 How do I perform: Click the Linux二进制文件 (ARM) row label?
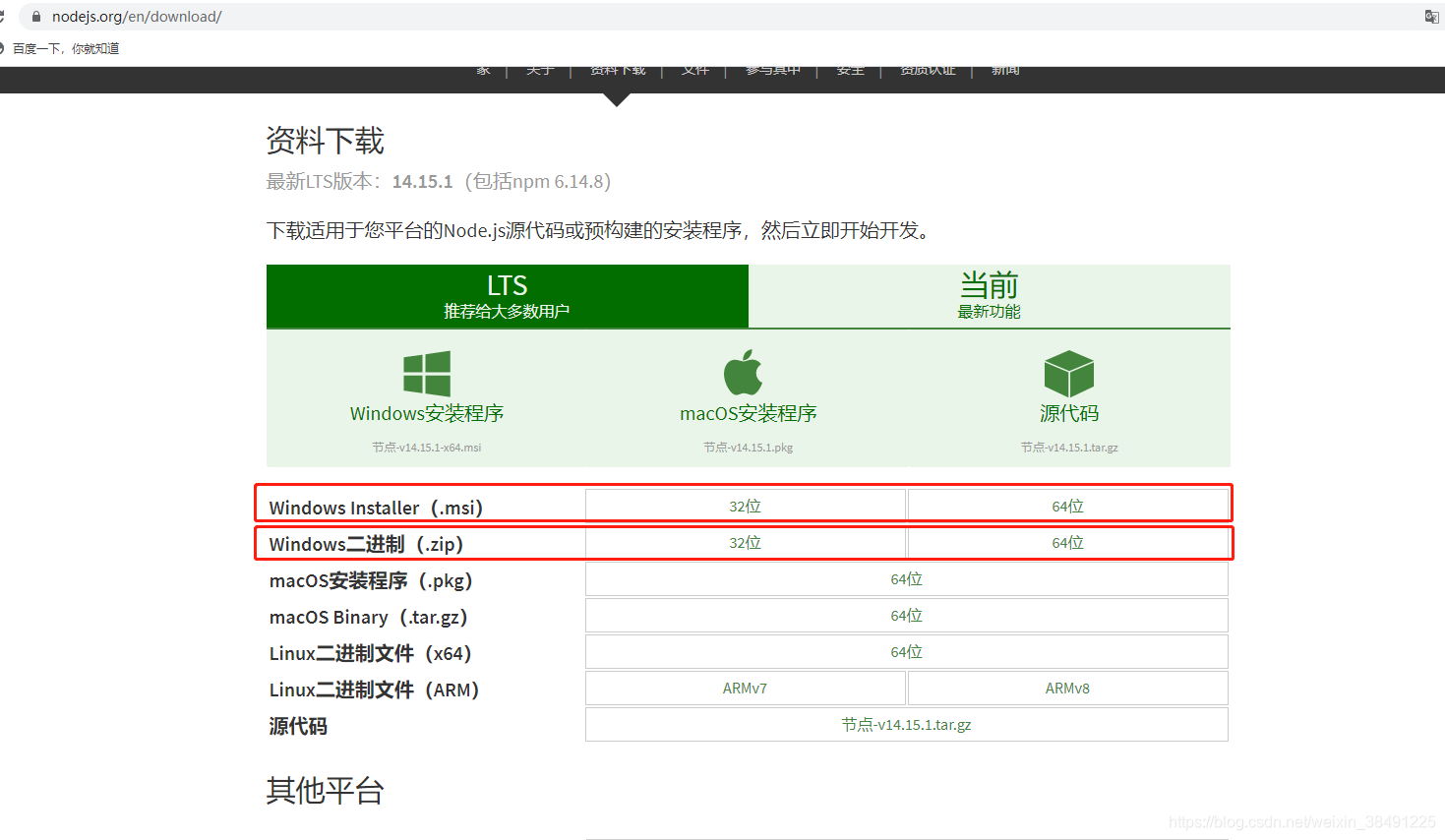(374, 690)
